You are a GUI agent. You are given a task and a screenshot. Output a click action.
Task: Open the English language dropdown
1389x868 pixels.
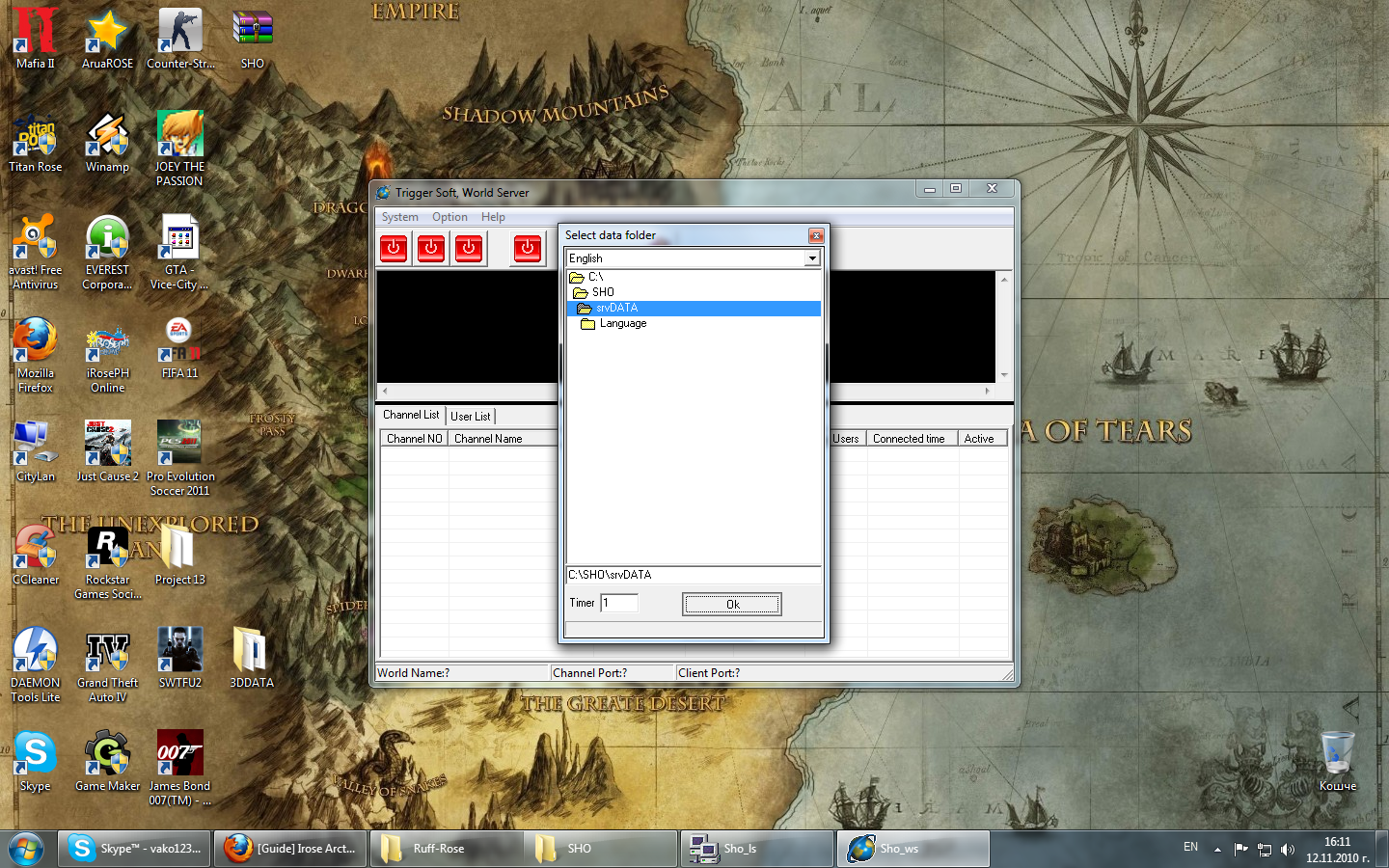click(x=812, y=258)
